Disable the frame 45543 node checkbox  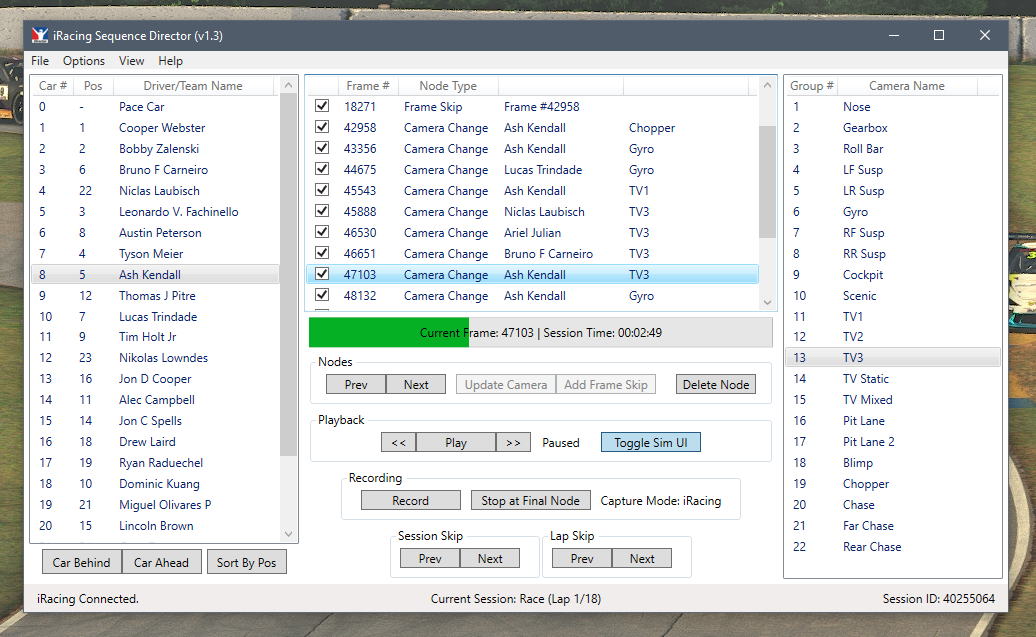[322, 190]
